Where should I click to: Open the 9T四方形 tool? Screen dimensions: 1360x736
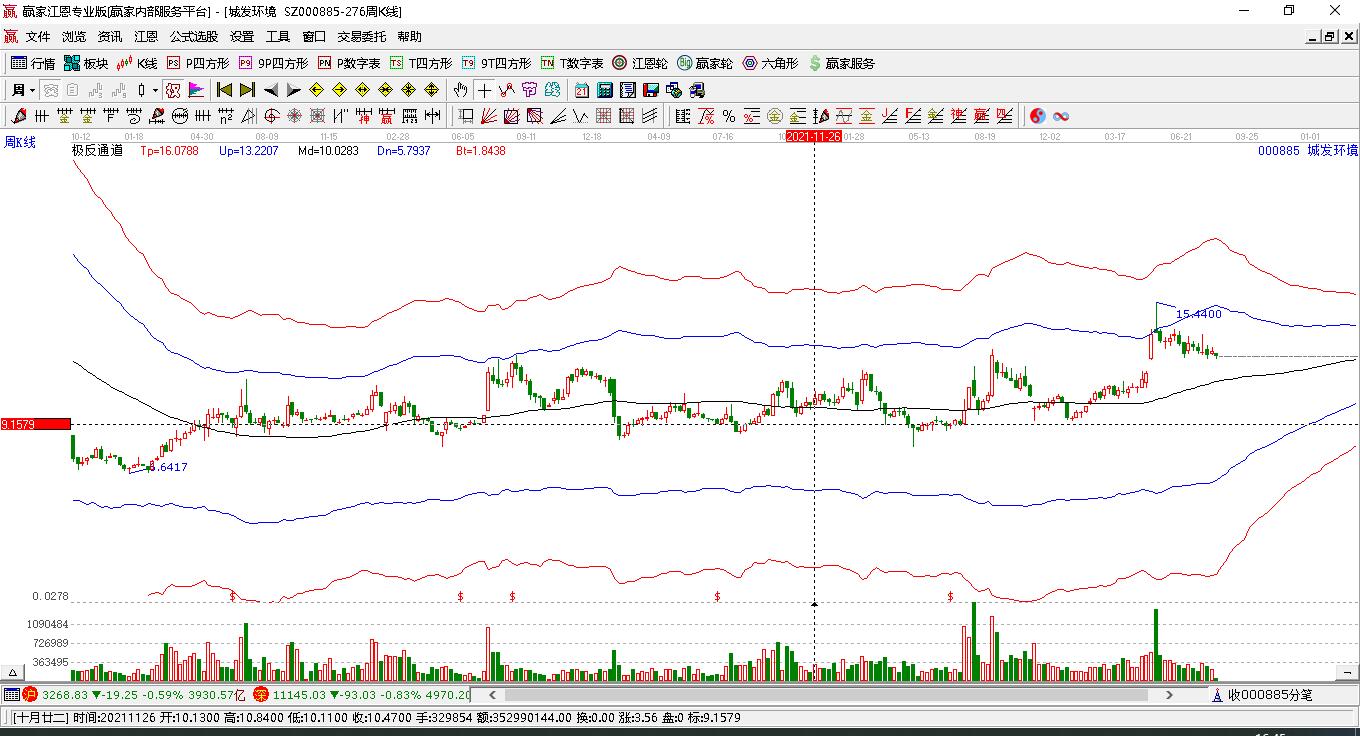[x=496, y=63]
